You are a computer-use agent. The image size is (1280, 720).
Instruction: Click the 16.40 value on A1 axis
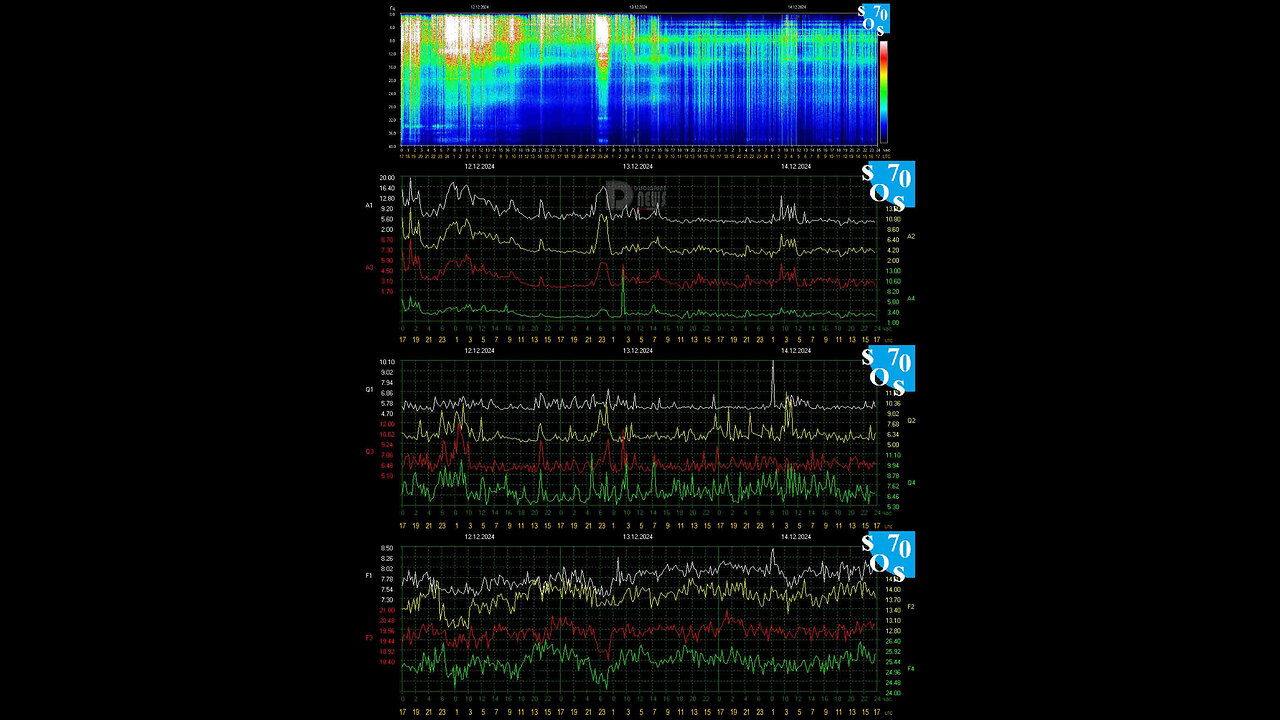pos(387,188)
